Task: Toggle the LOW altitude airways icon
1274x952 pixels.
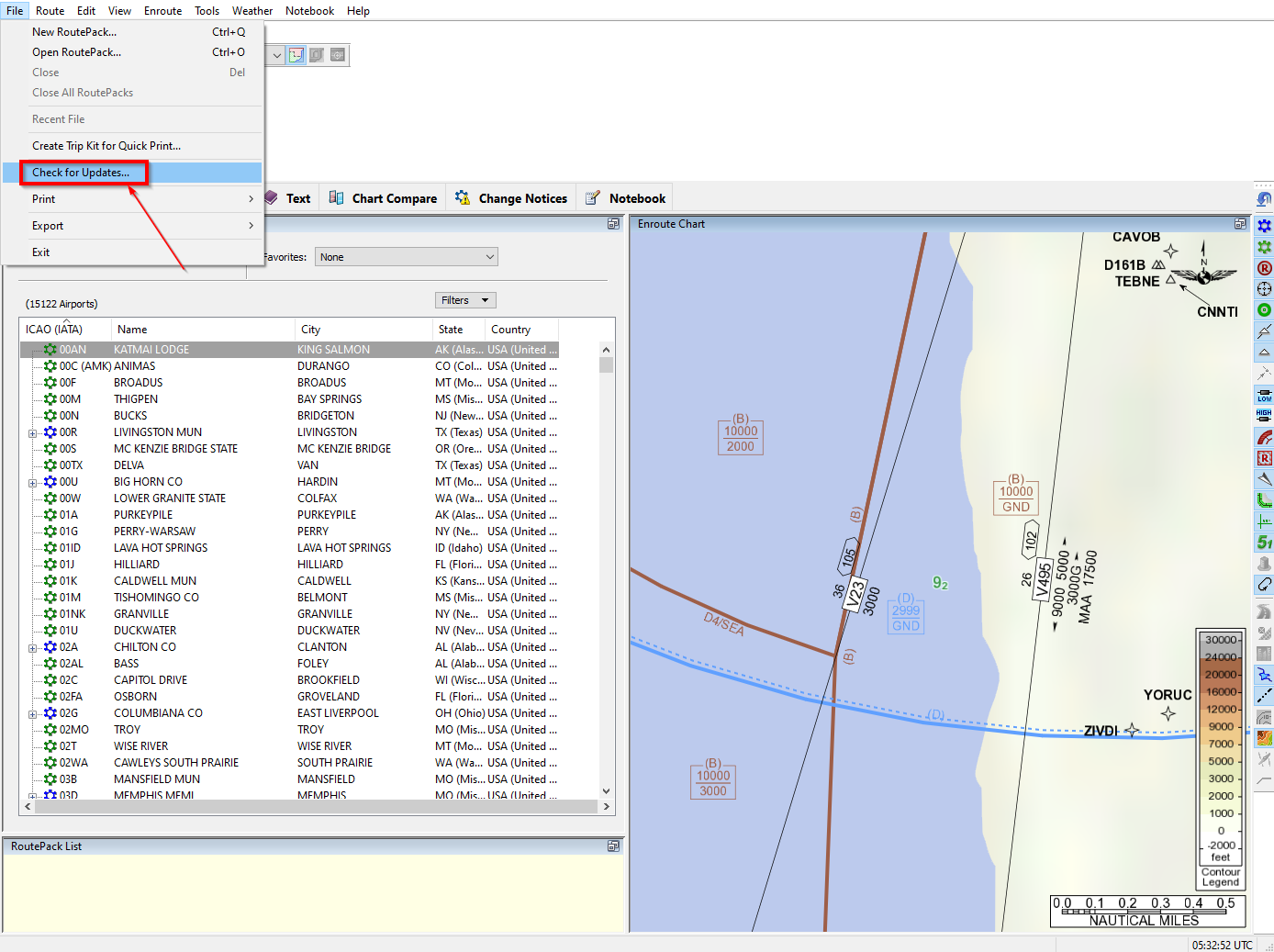Action: 1264,396
